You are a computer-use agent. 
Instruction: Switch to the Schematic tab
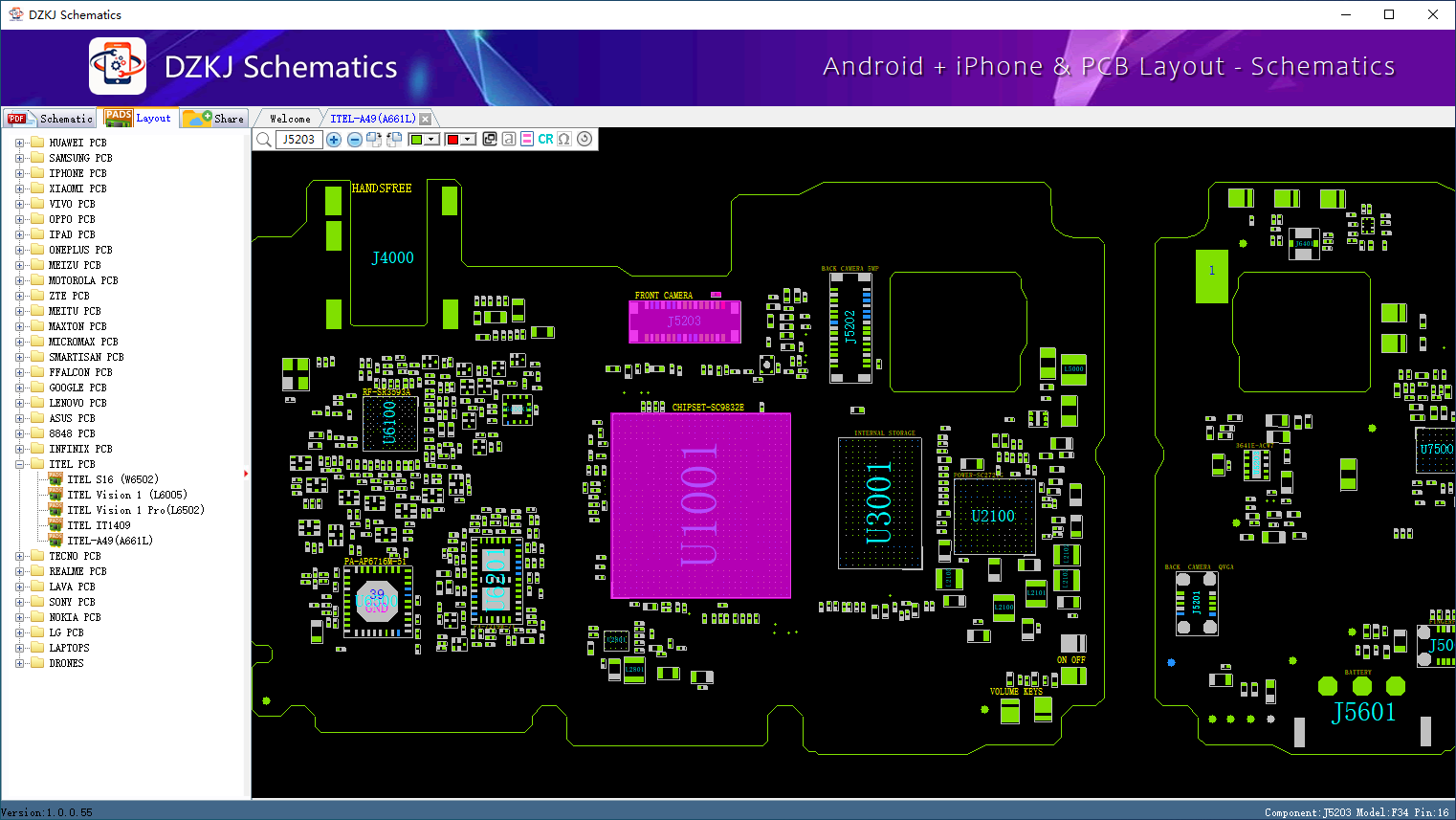50,119
